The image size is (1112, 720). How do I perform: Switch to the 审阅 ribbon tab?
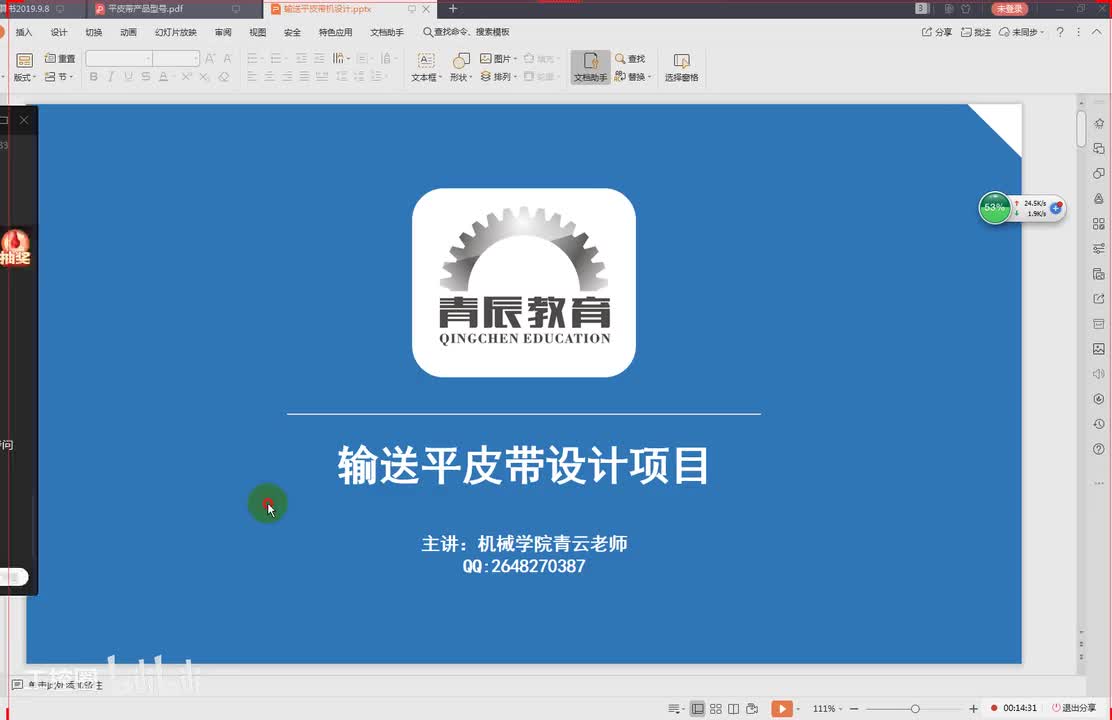(x=223, y=32)
